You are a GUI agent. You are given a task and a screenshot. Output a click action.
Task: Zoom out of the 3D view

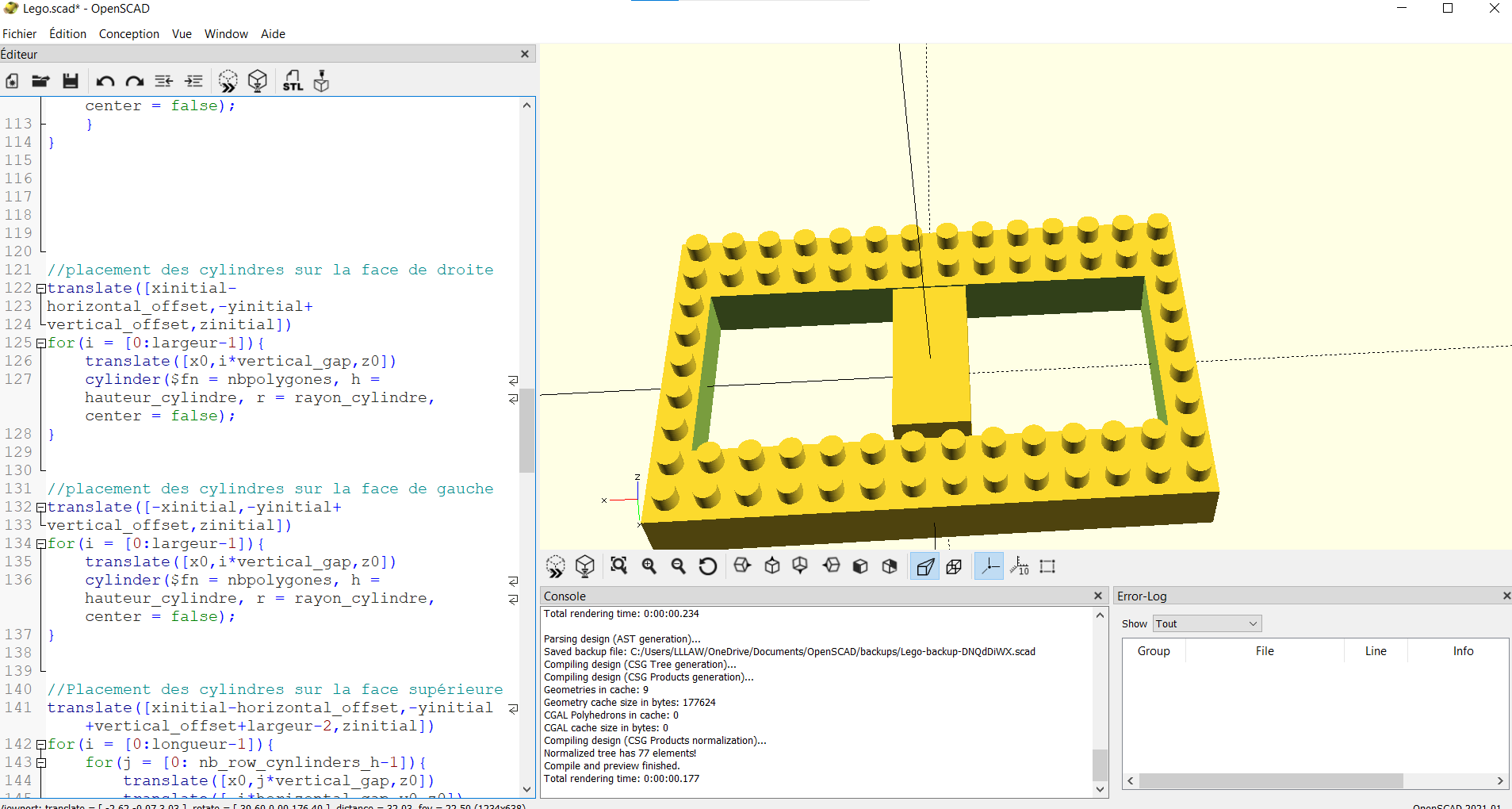click(x=679, y=566)
